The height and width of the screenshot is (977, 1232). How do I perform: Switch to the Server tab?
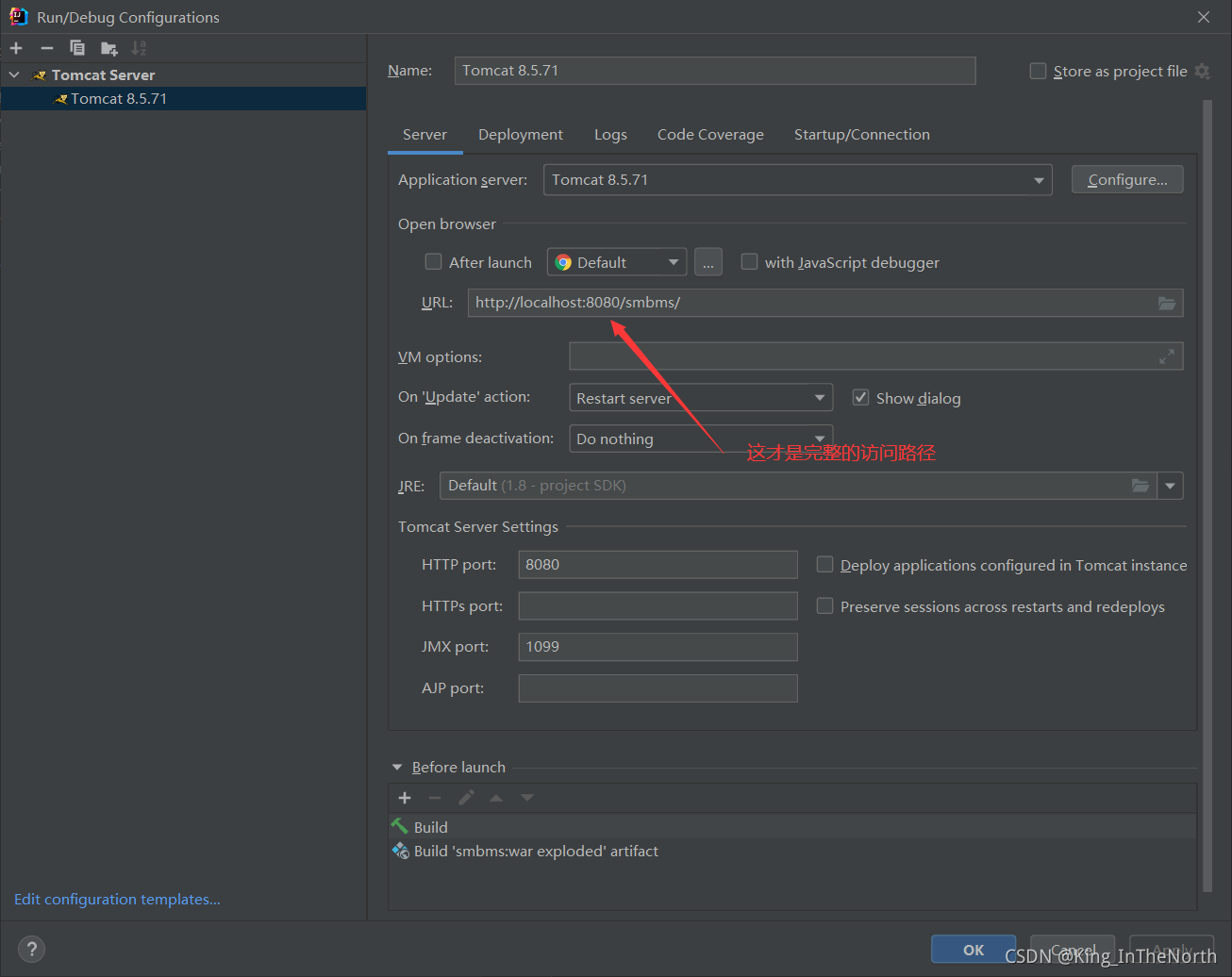425,134
